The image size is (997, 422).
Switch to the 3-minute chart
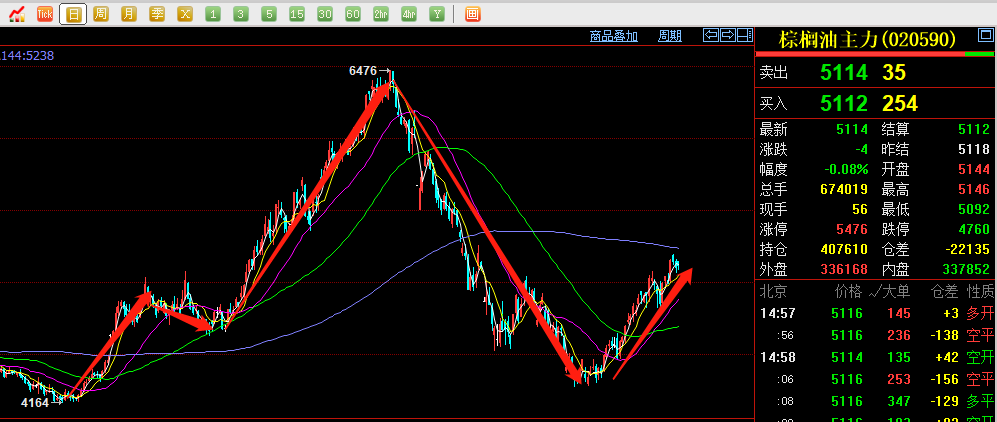click(241, 13)
